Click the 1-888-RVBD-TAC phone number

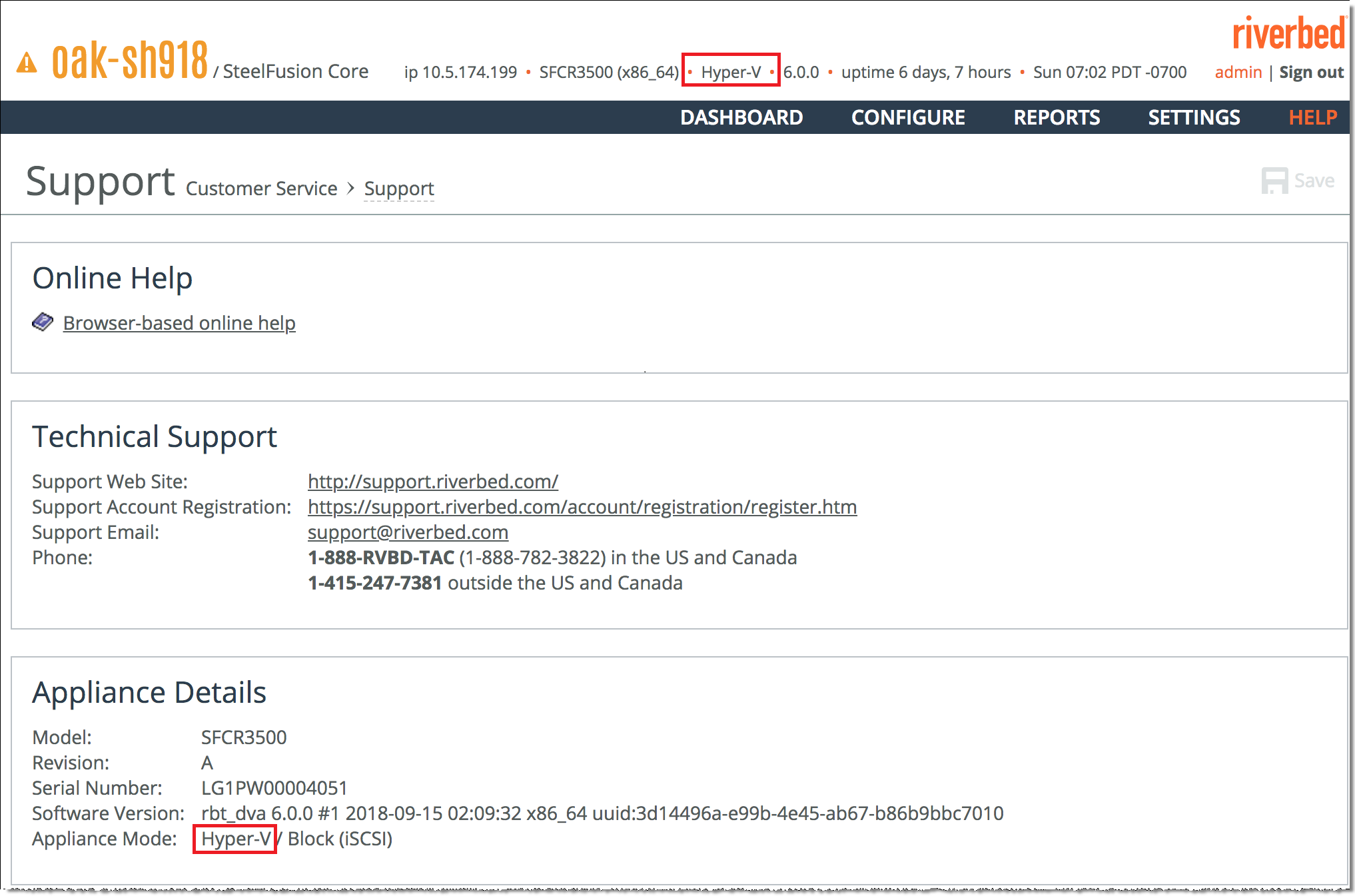[x=381, y=557]
